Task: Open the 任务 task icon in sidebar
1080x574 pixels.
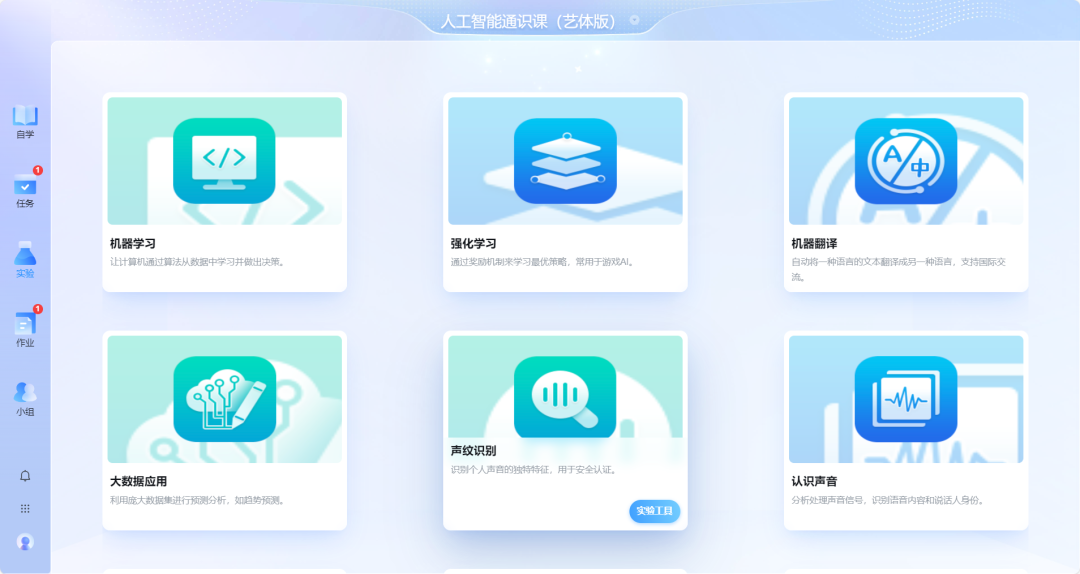Action: (x=25, y=185)
